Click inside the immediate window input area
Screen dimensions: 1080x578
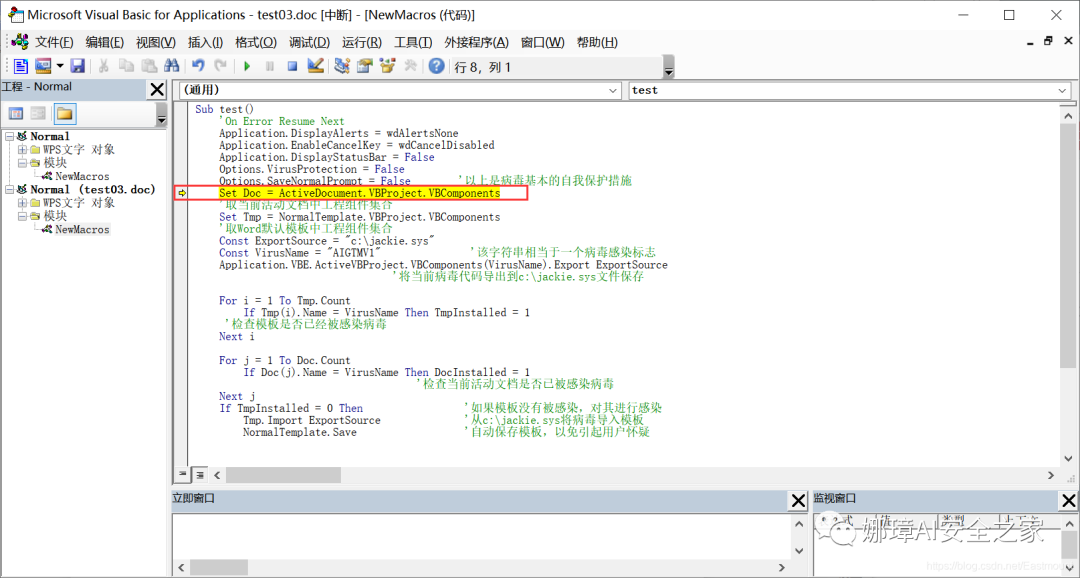481,536
